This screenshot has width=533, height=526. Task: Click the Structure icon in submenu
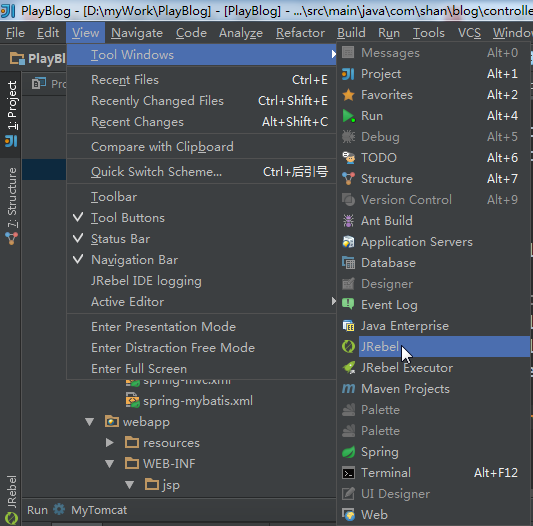coord(348,179)
